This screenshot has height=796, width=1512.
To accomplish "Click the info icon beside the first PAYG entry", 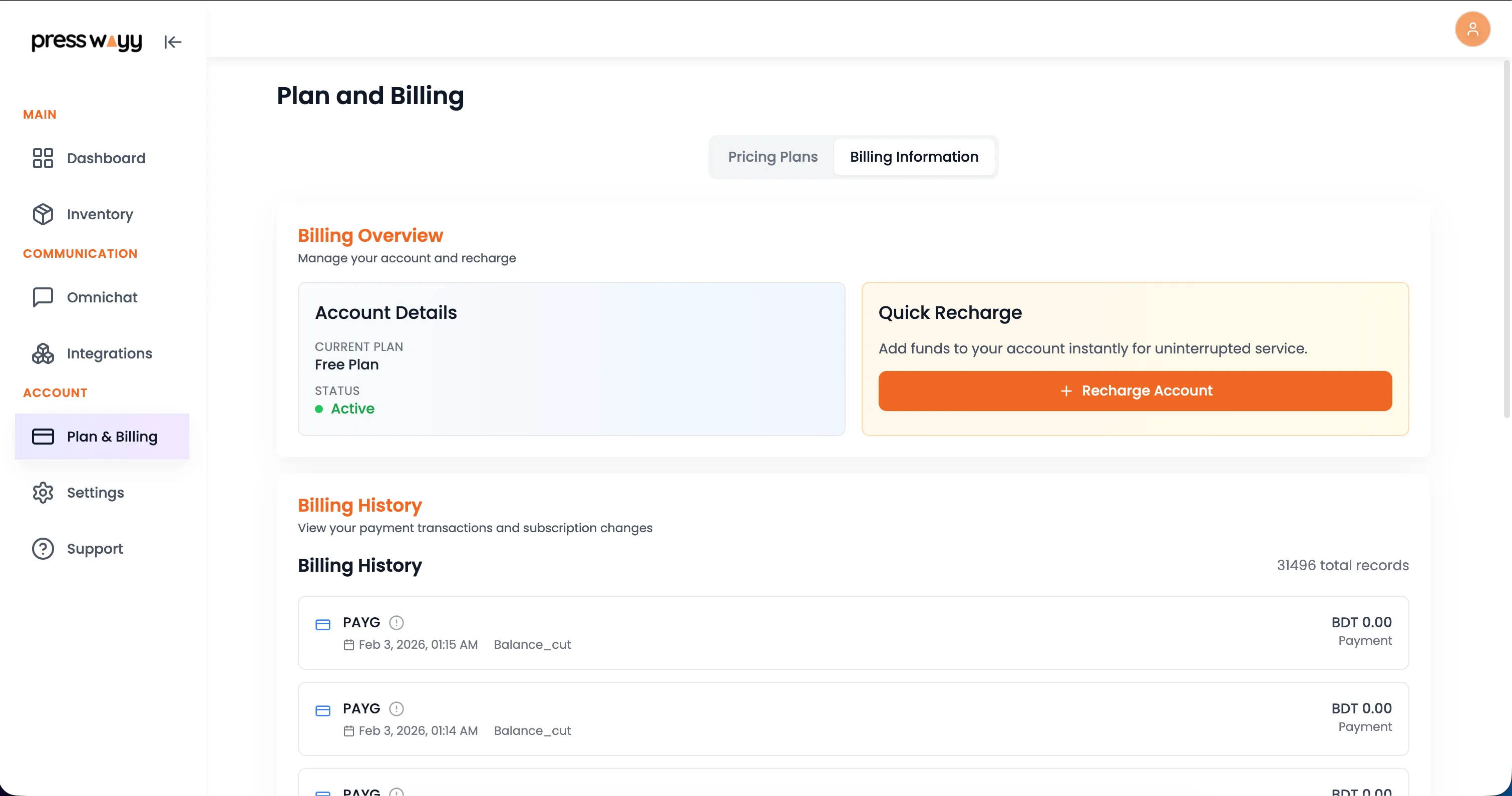I will point(397,622).
